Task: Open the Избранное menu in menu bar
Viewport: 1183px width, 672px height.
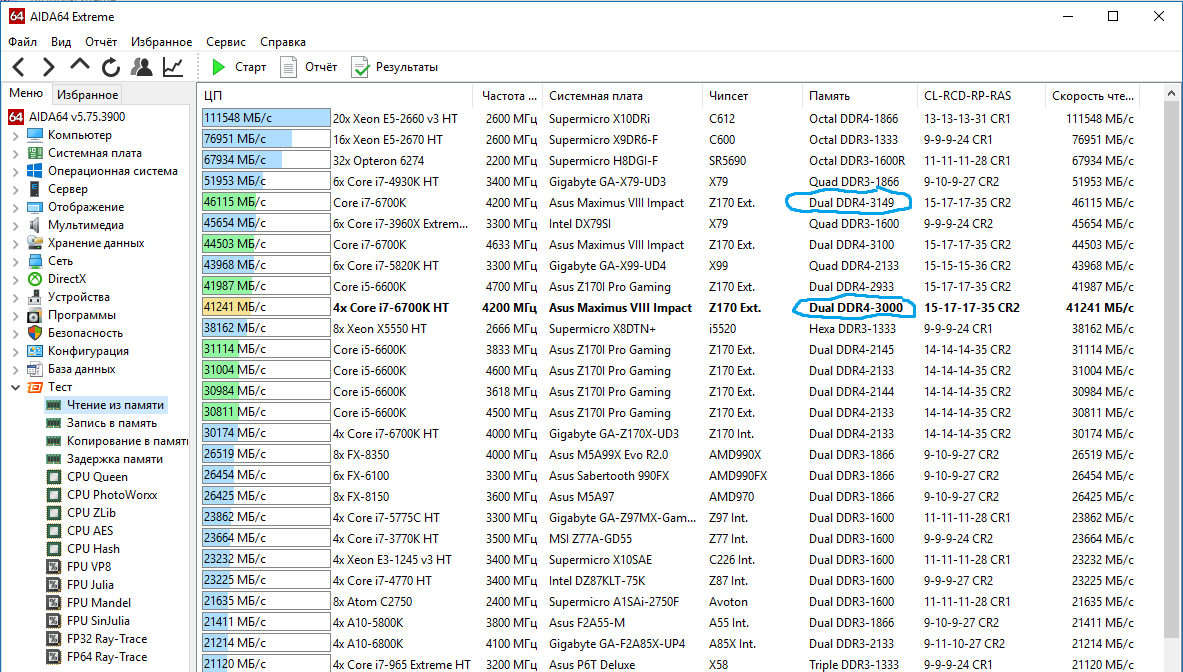Action: (x=161, y=41)
